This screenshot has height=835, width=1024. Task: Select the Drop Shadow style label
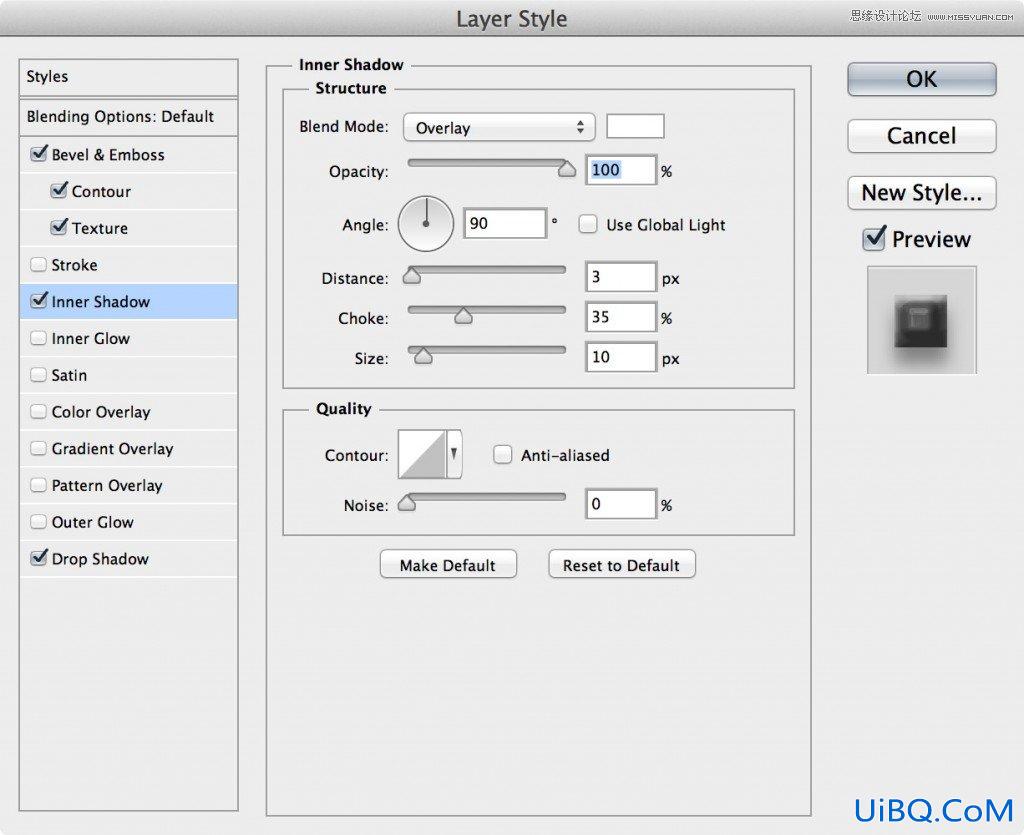click(101, 559)
